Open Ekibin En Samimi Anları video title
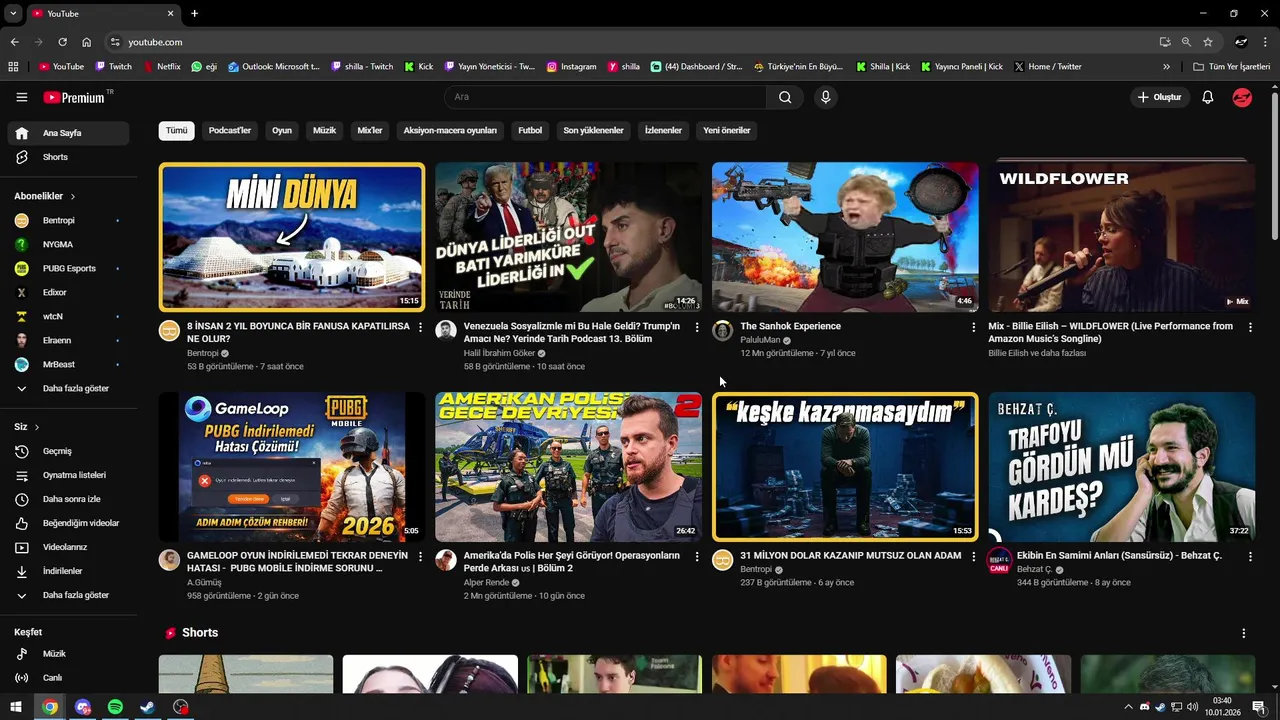Screen dimensions: 1280x720 point(1119,556)
